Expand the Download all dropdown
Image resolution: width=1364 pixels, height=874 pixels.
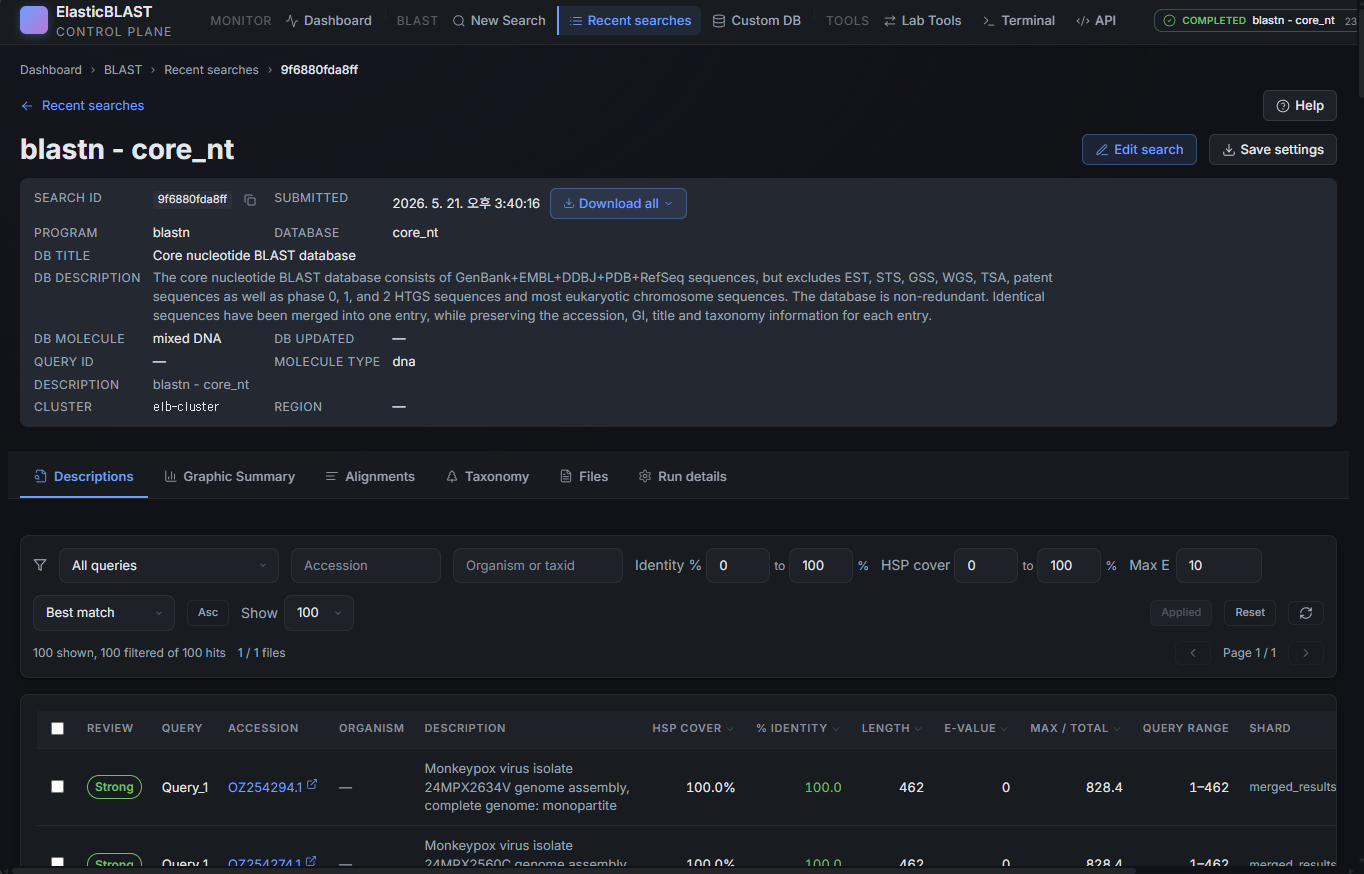point(618,203)
